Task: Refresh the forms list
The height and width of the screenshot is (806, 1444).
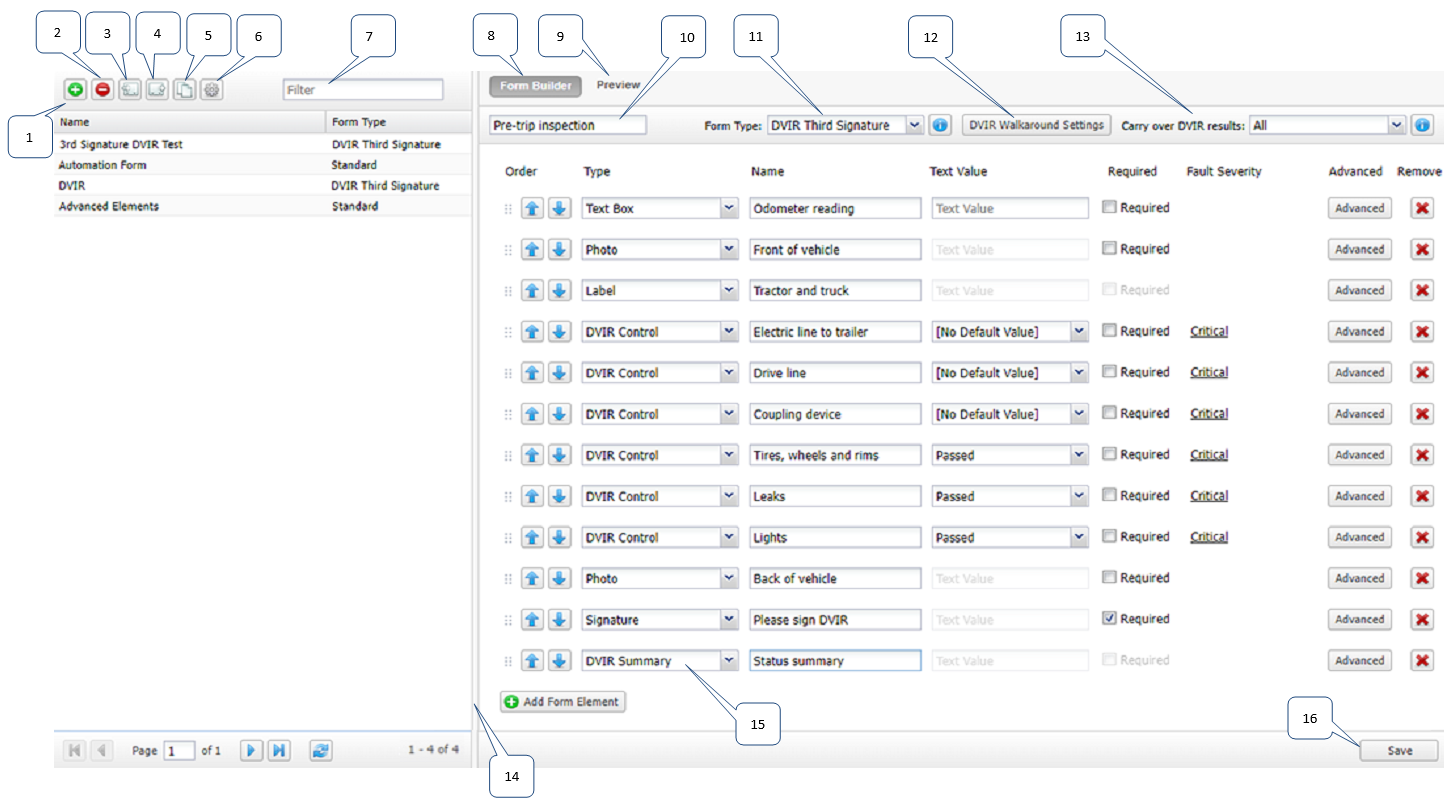Action: point(320,750)
